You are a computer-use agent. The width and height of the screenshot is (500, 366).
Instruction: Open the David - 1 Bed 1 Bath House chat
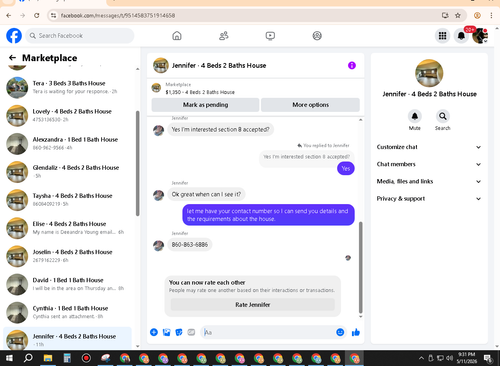coord(68,284)
